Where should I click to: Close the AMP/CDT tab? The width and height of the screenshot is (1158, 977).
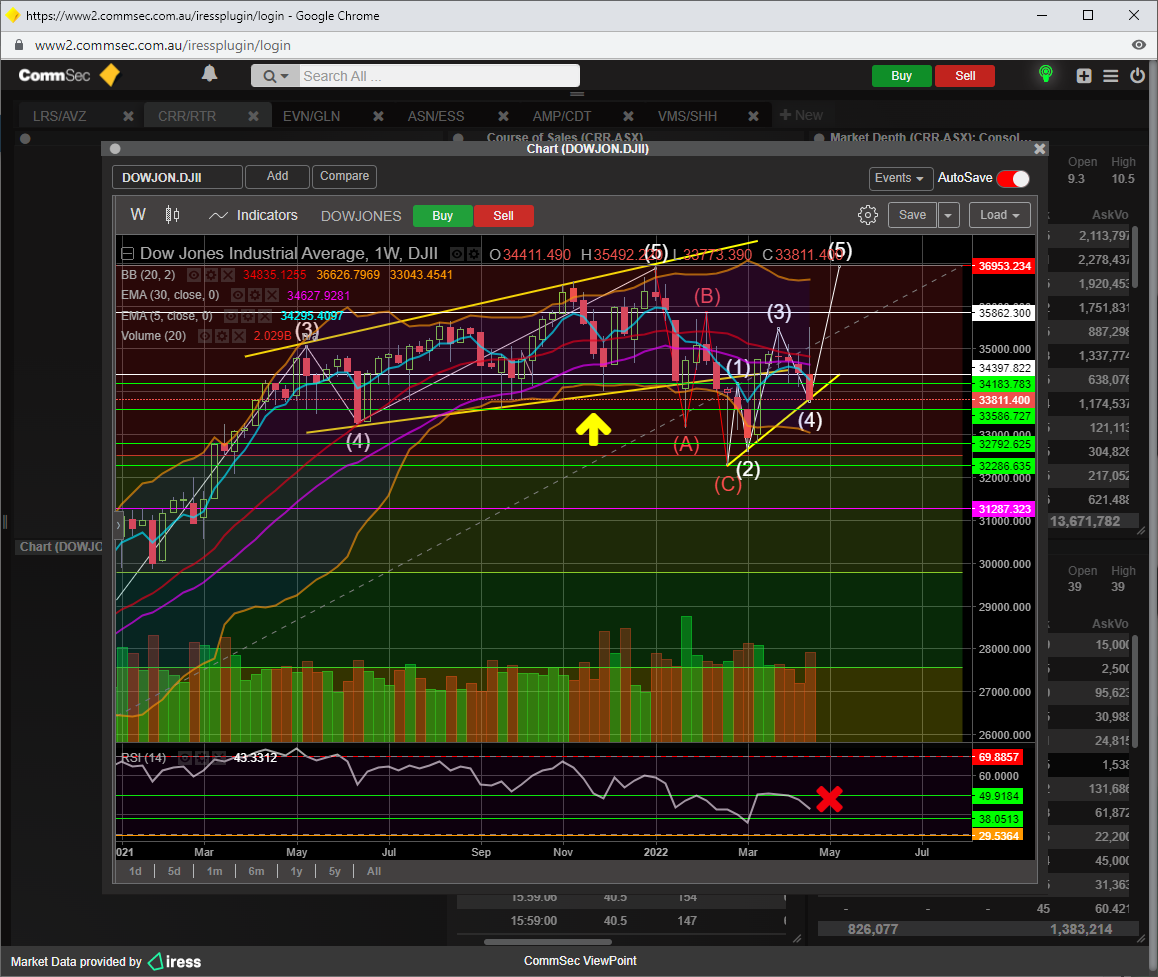pos(628,116)
